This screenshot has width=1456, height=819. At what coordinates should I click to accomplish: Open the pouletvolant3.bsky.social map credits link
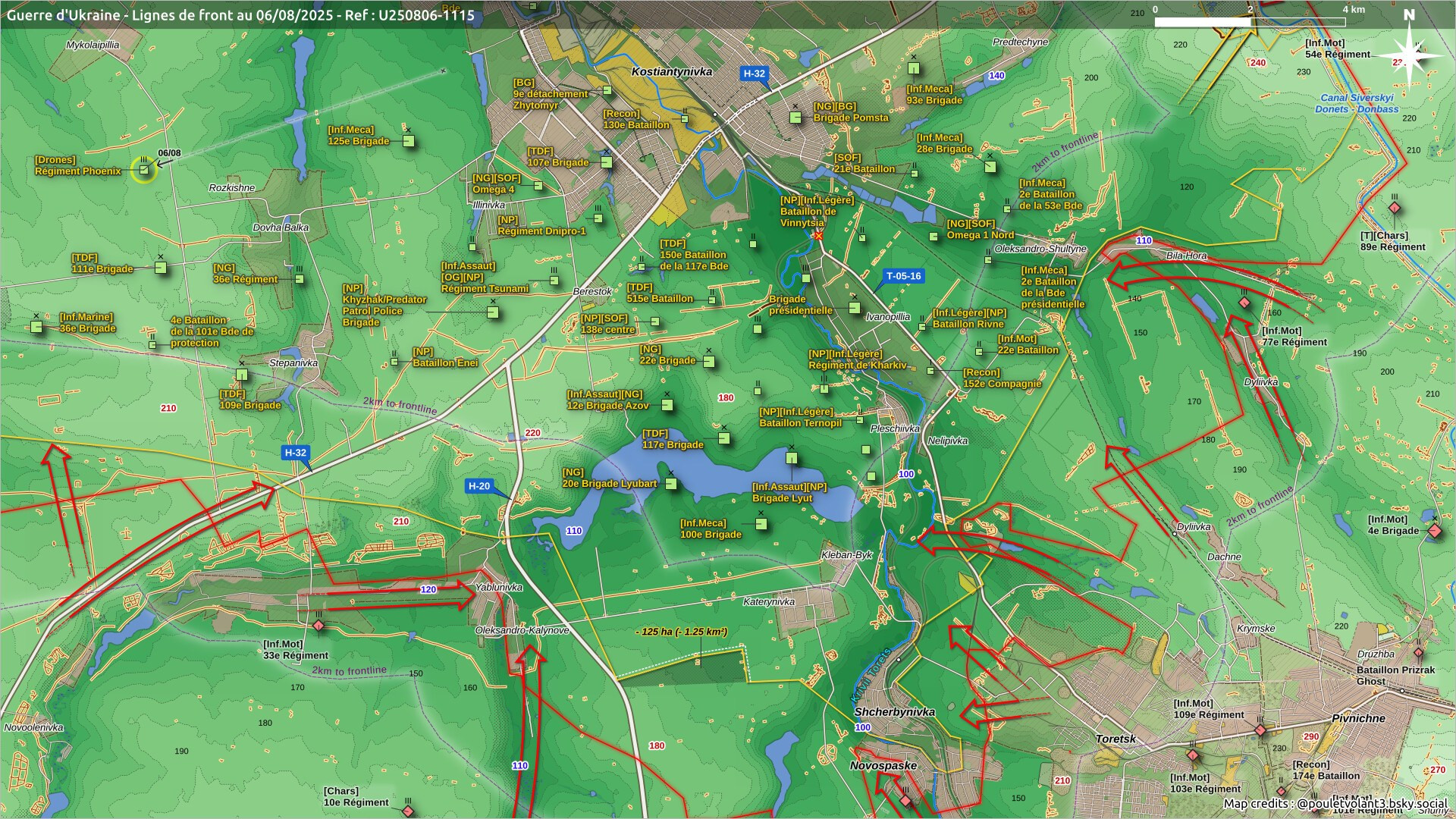(1372, 803)
